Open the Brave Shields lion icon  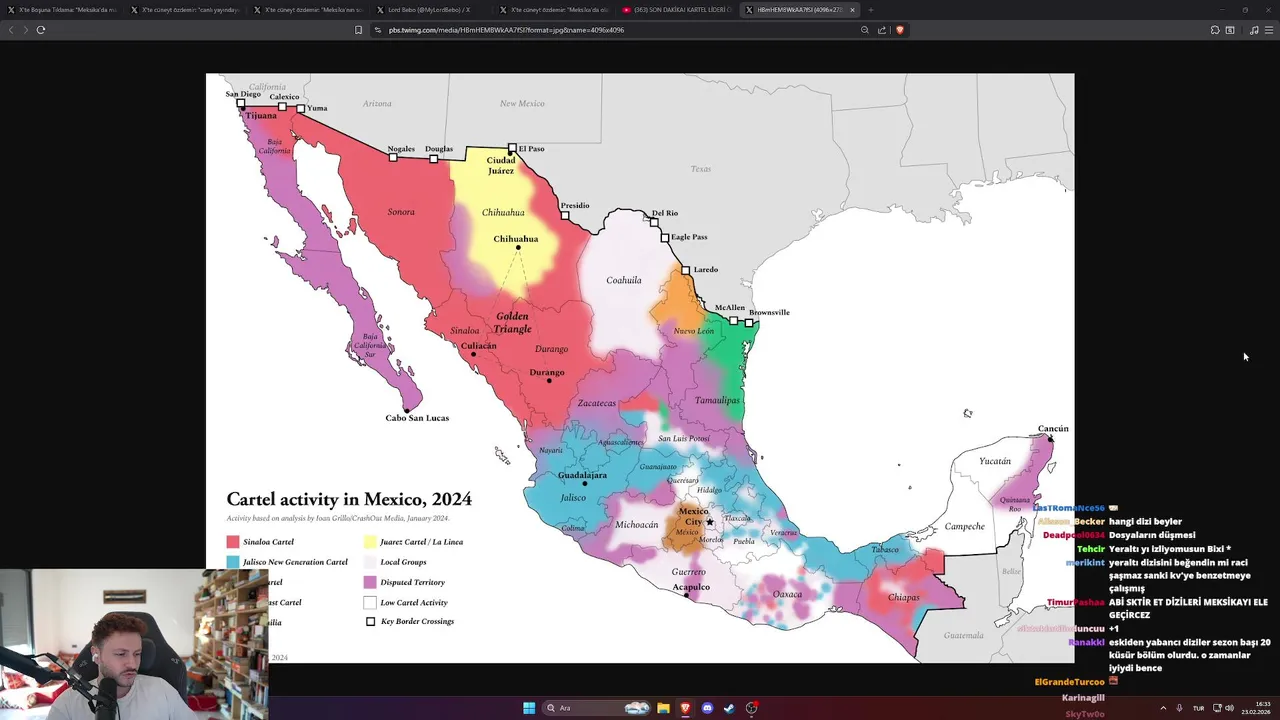(899, 30)
